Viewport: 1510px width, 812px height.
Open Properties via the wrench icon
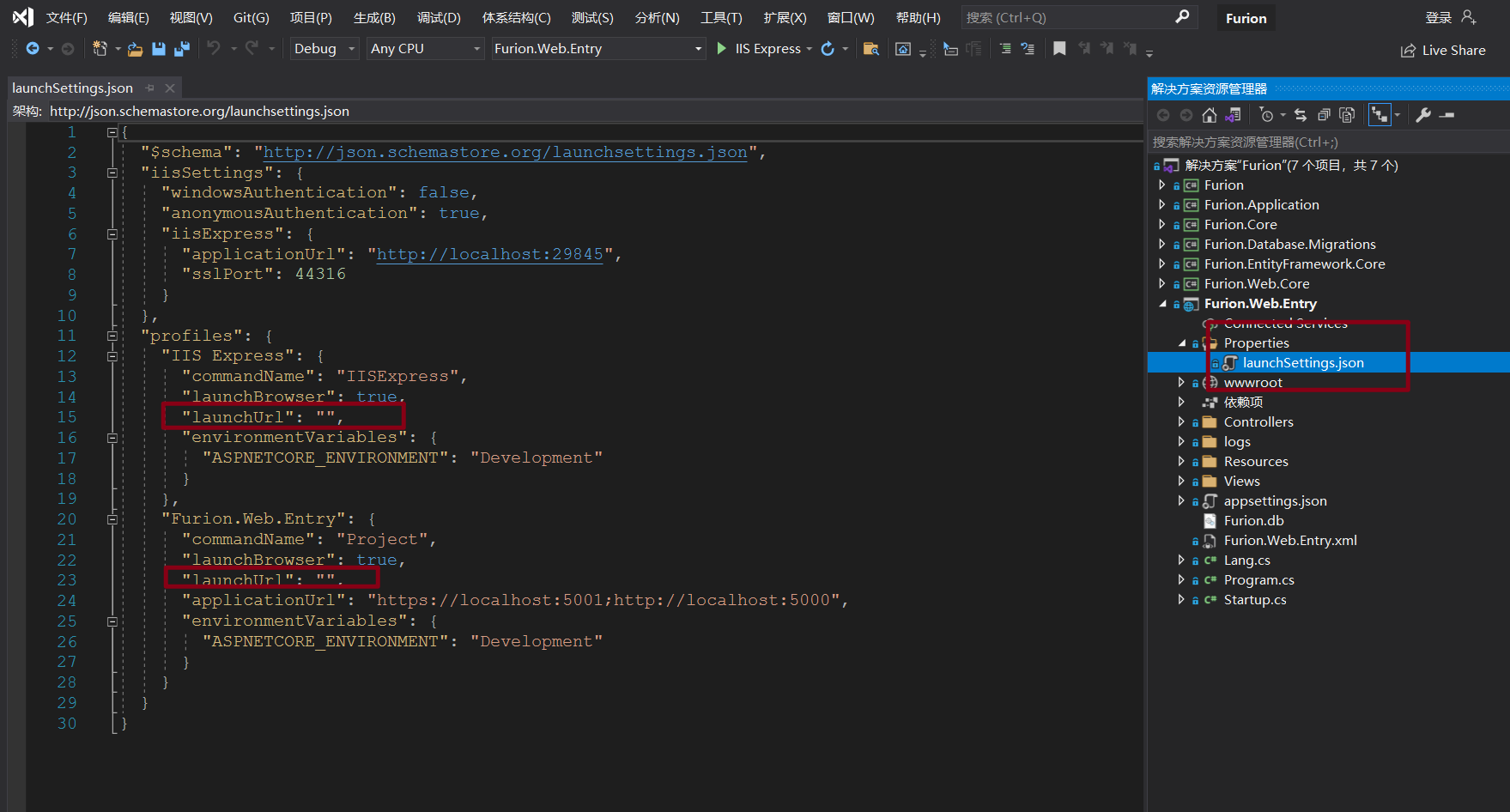[x=1423, y=115]
